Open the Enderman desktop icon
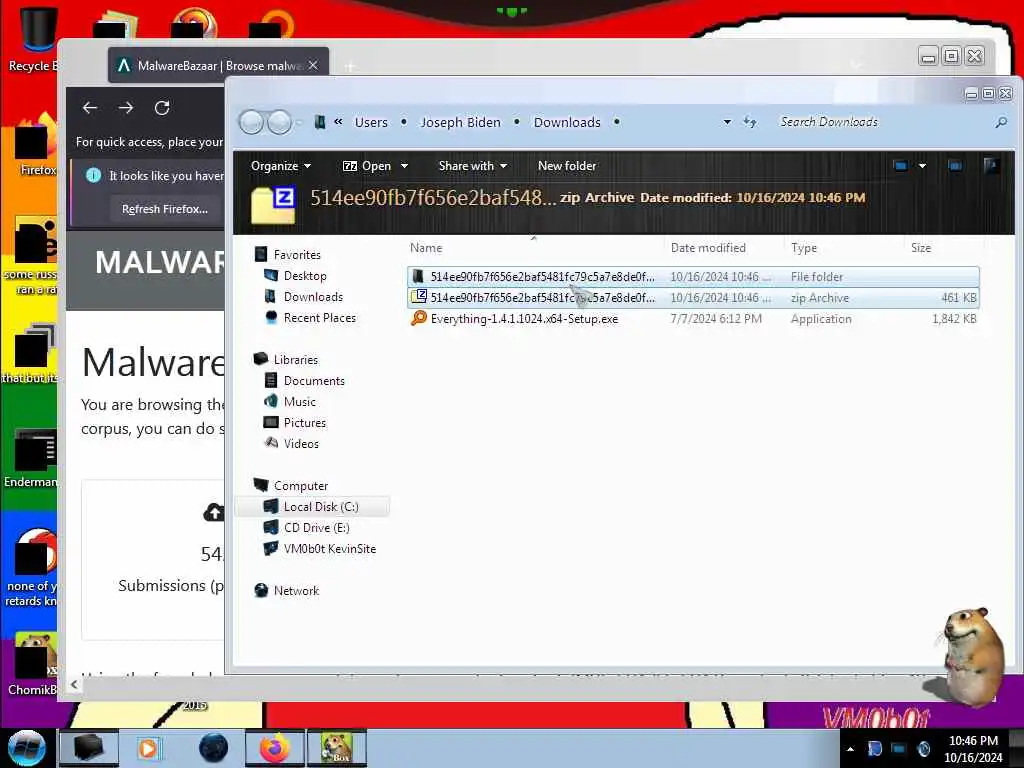 point(30,458)
